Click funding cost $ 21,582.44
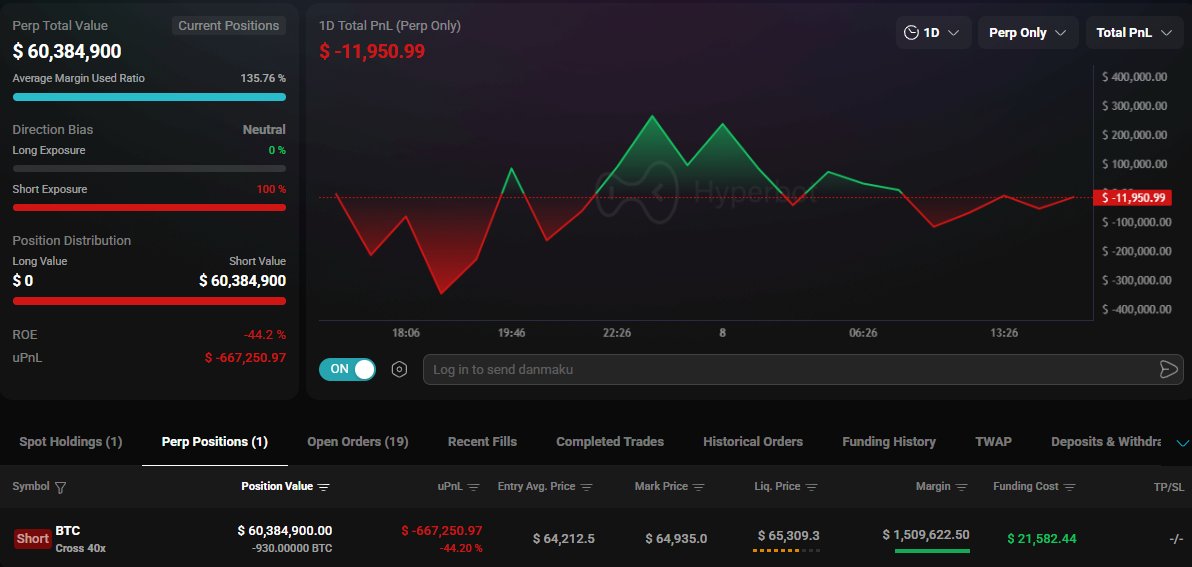This screenshot has height=567, width=1192. 1042,539
